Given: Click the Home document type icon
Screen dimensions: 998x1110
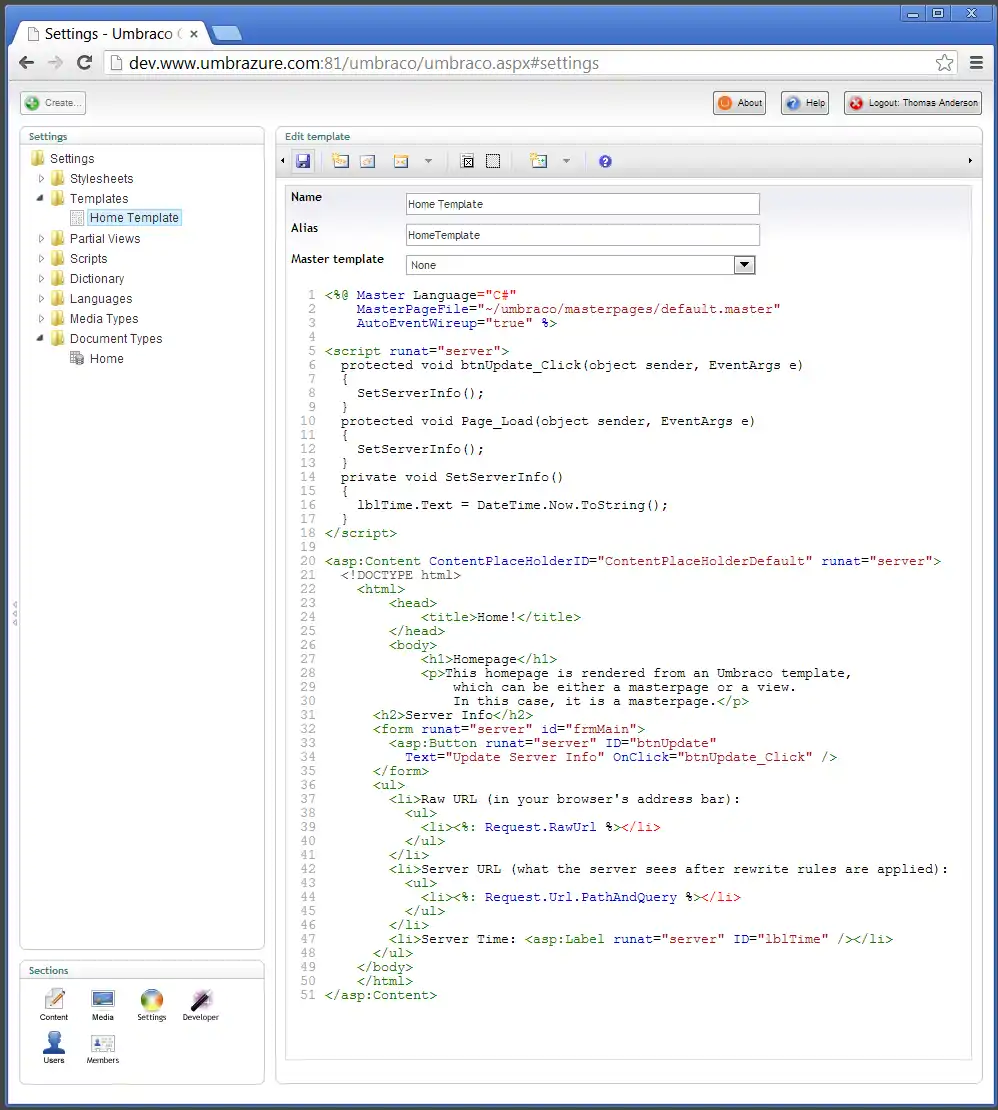Looking at the screenshot, I should pyautogui.click(x=77, y=358).
